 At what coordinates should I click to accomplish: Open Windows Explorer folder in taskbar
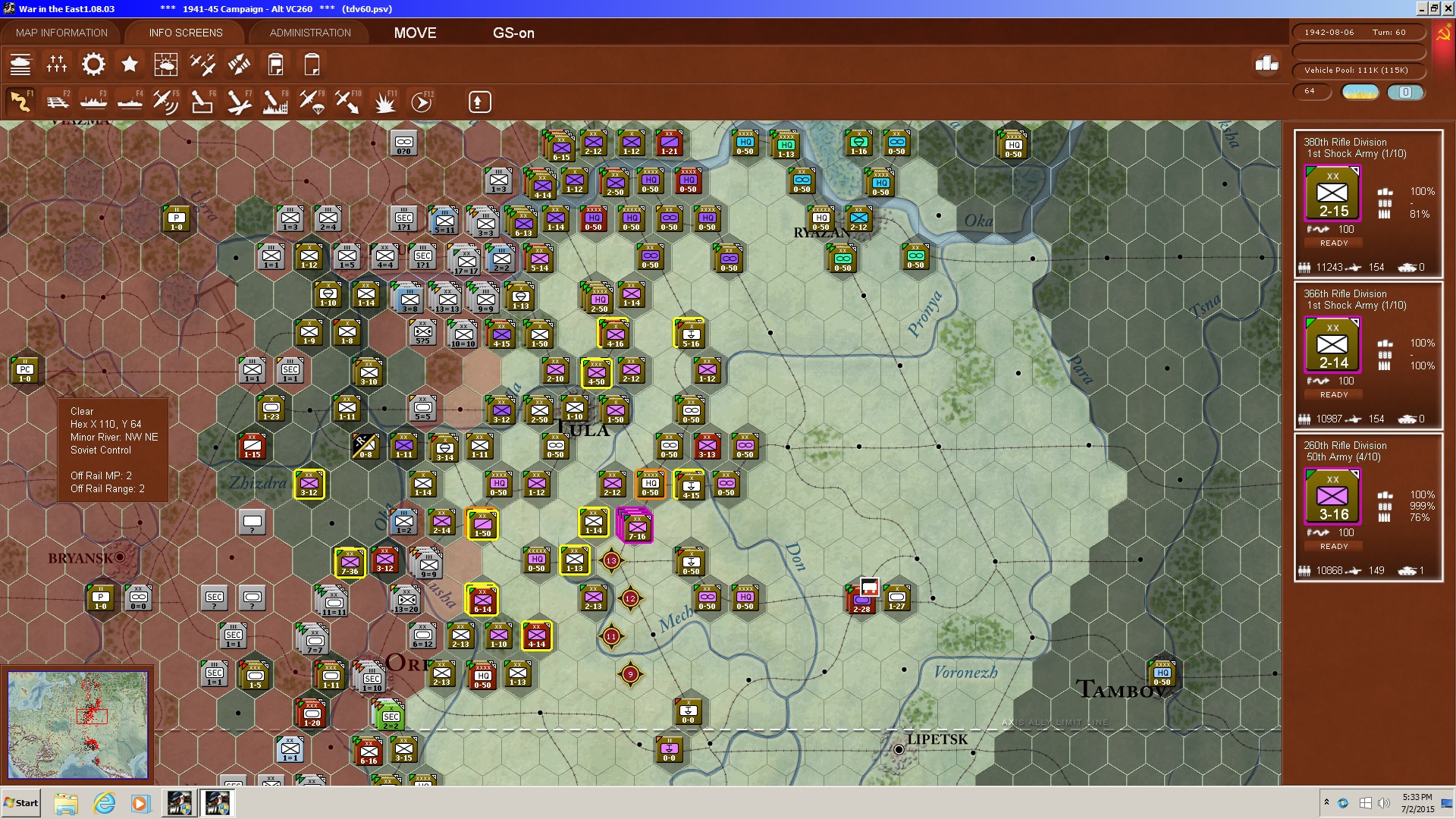(x=66, y=803)
